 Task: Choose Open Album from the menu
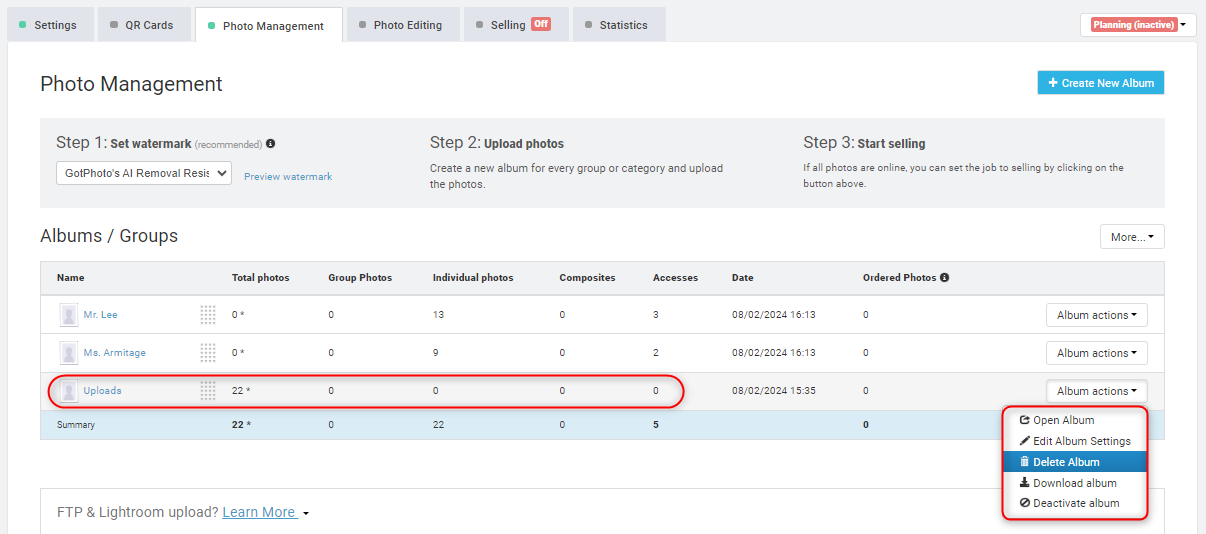[x=1075, y=420]
